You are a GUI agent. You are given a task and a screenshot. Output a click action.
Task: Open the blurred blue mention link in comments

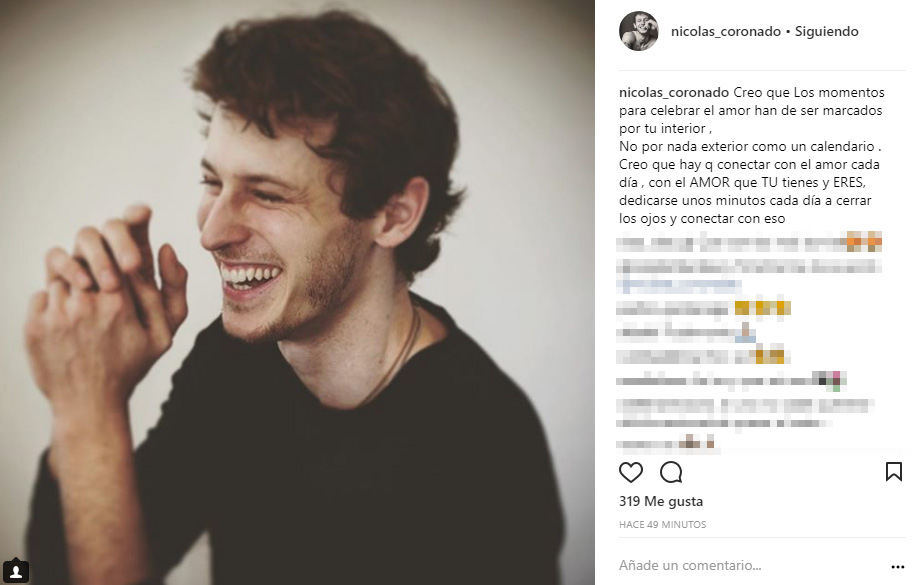(x=679, y=286)
